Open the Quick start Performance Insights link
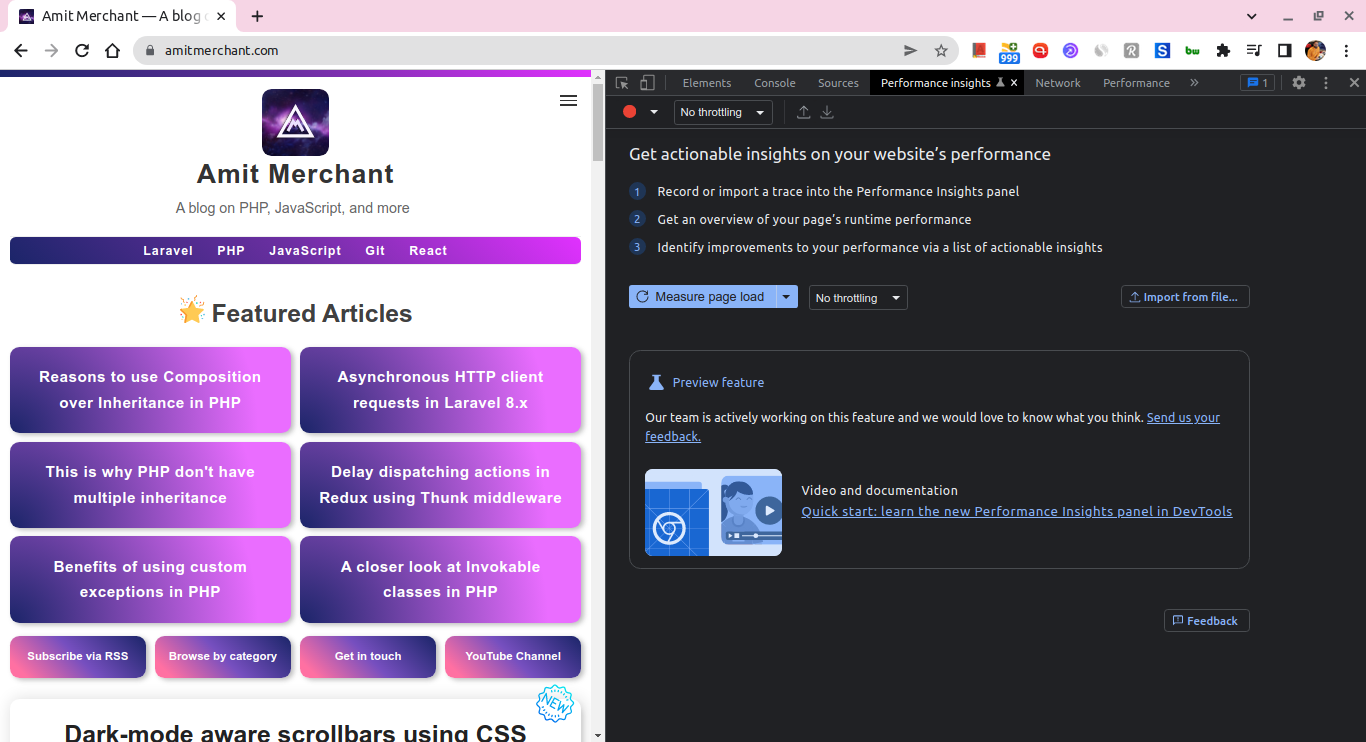The image size is (1366, 742). tap(1016, 512)
